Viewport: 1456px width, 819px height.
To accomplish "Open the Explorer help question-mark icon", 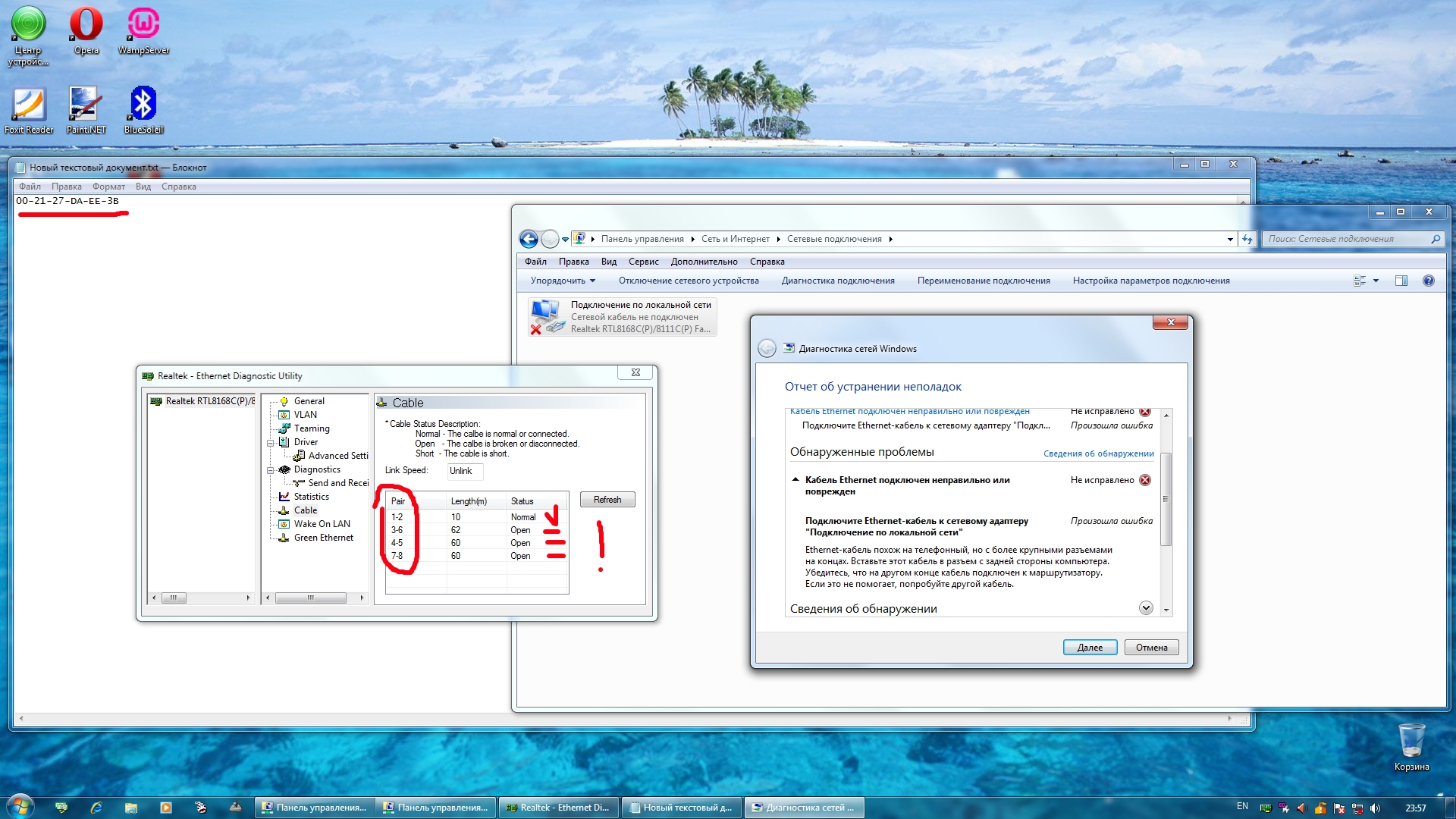I will click(x=1428, y=281).
